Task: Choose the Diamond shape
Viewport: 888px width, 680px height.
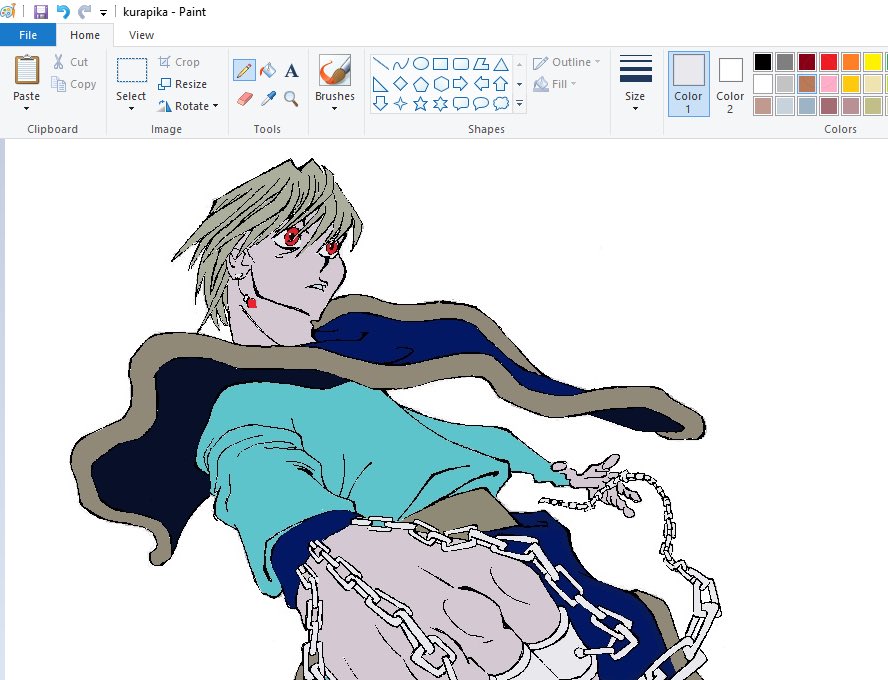Action: tap(400, 84)
